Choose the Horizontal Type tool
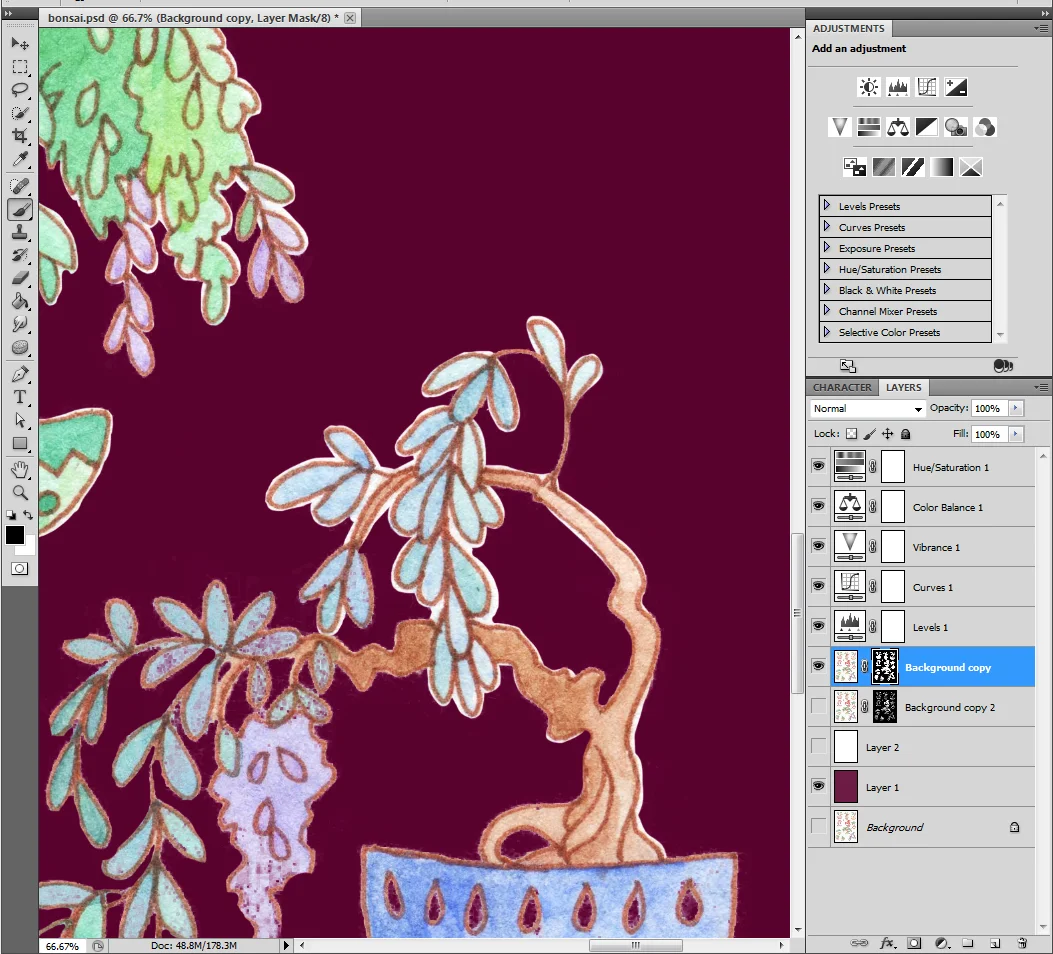Viewport: 1053px width, 954px height. 20,397
